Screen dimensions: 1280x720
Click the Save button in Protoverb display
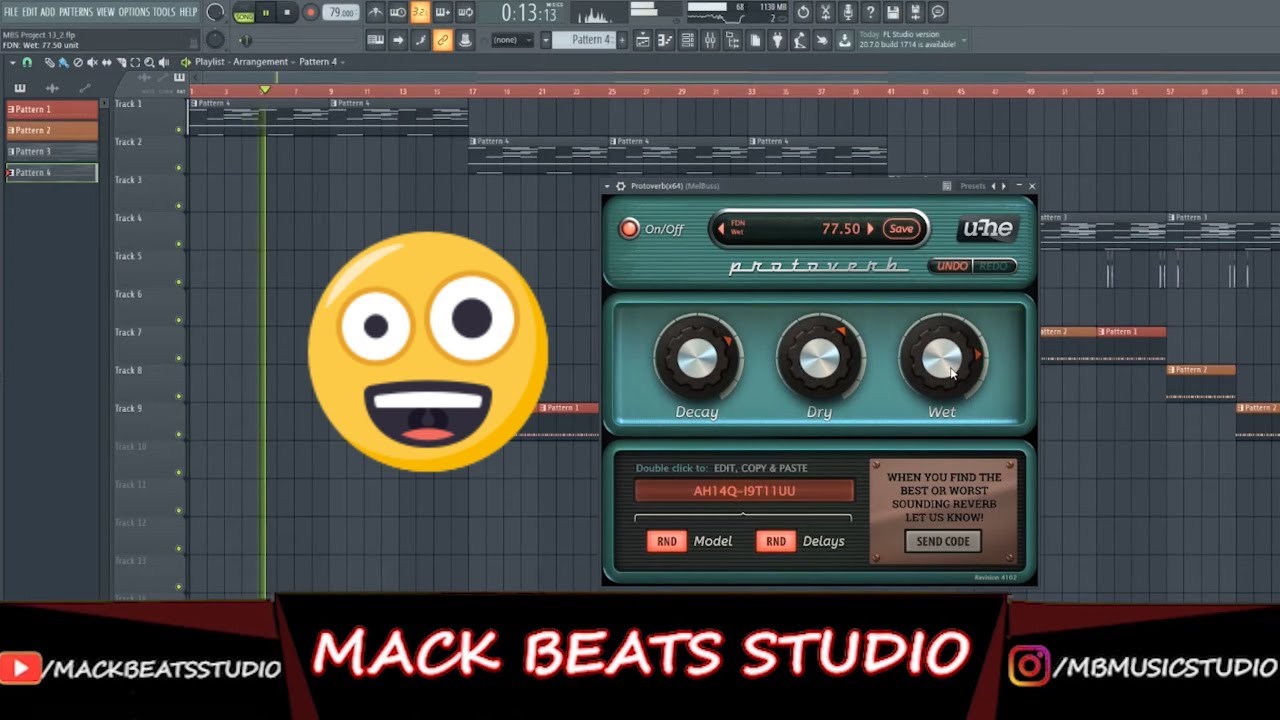[901, 229]
